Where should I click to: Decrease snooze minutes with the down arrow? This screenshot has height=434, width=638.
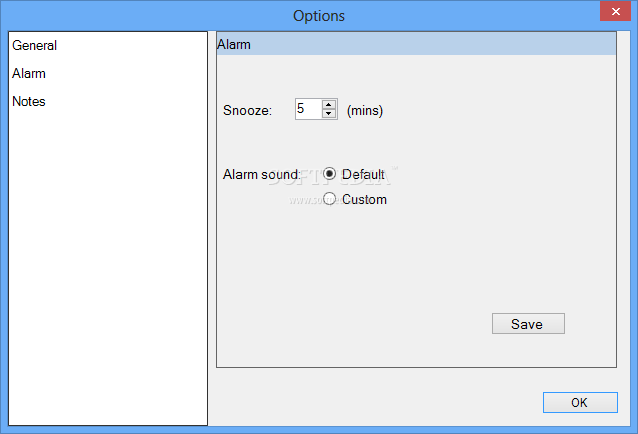(x=329, y=113)
